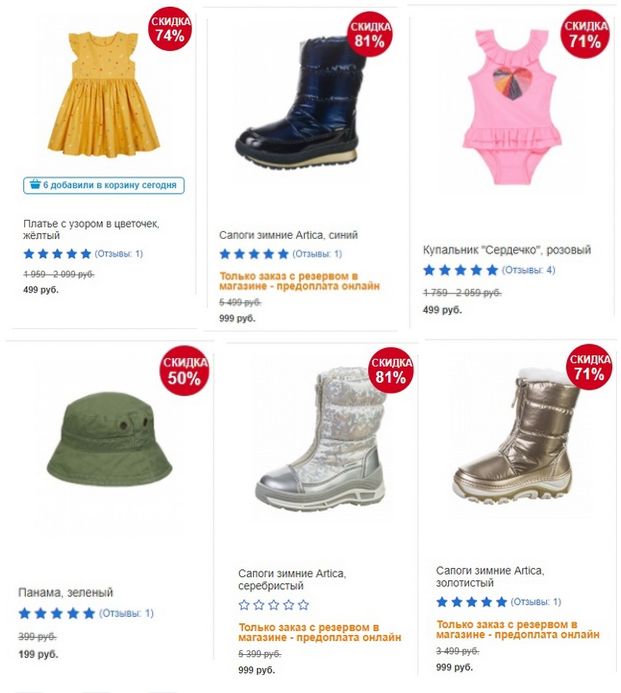Open "Сапоги зимние Artica, синий" product title
The image size is (621, 693).
point(288,235)
